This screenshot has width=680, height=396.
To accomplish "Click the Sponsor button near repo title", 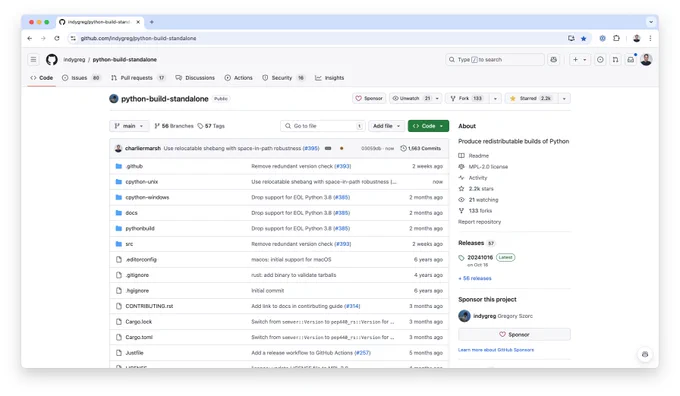I will tap(369, 98).
